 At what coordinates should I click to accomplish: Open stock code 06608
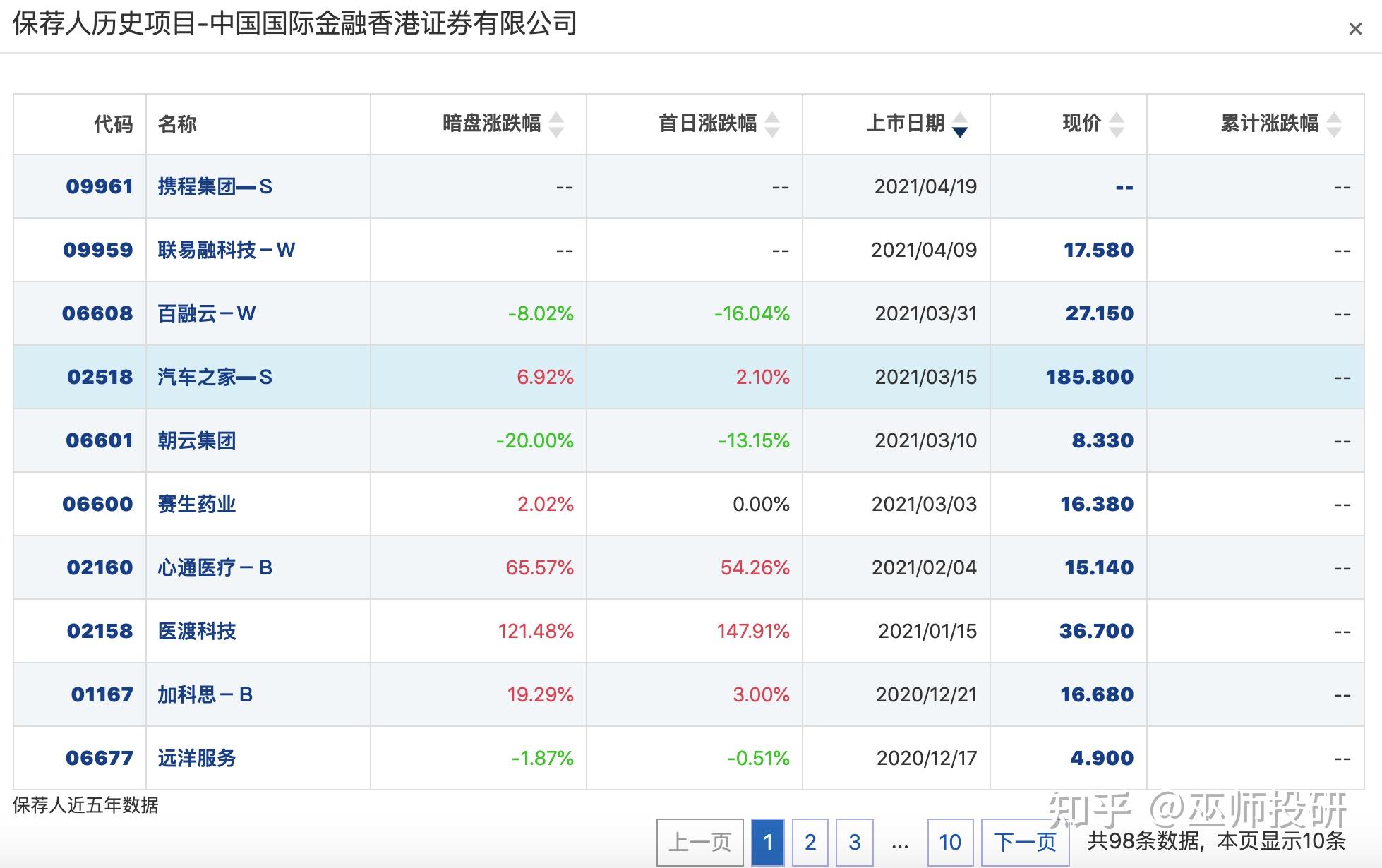pyautogui.click(x=97, y=313)
